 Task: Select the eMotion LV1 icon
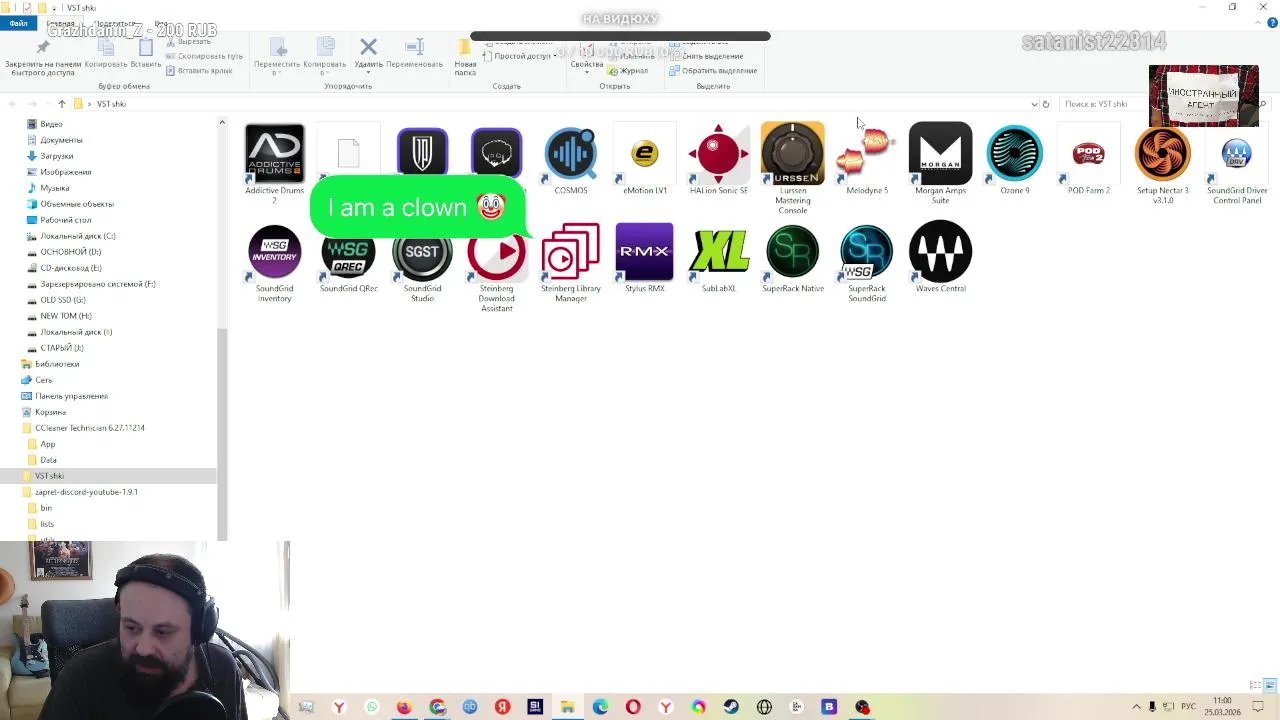click(x=645, y=154)
